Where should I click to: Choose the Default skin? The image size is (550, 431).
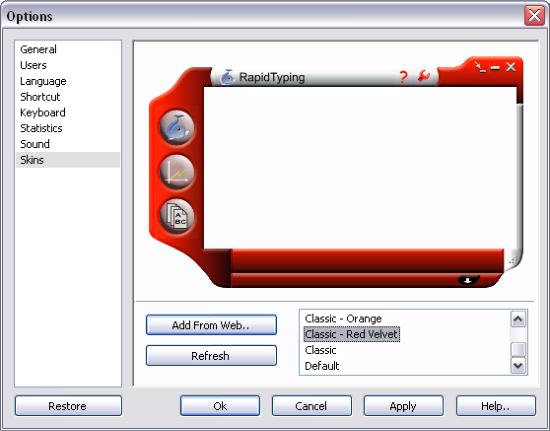322,366
